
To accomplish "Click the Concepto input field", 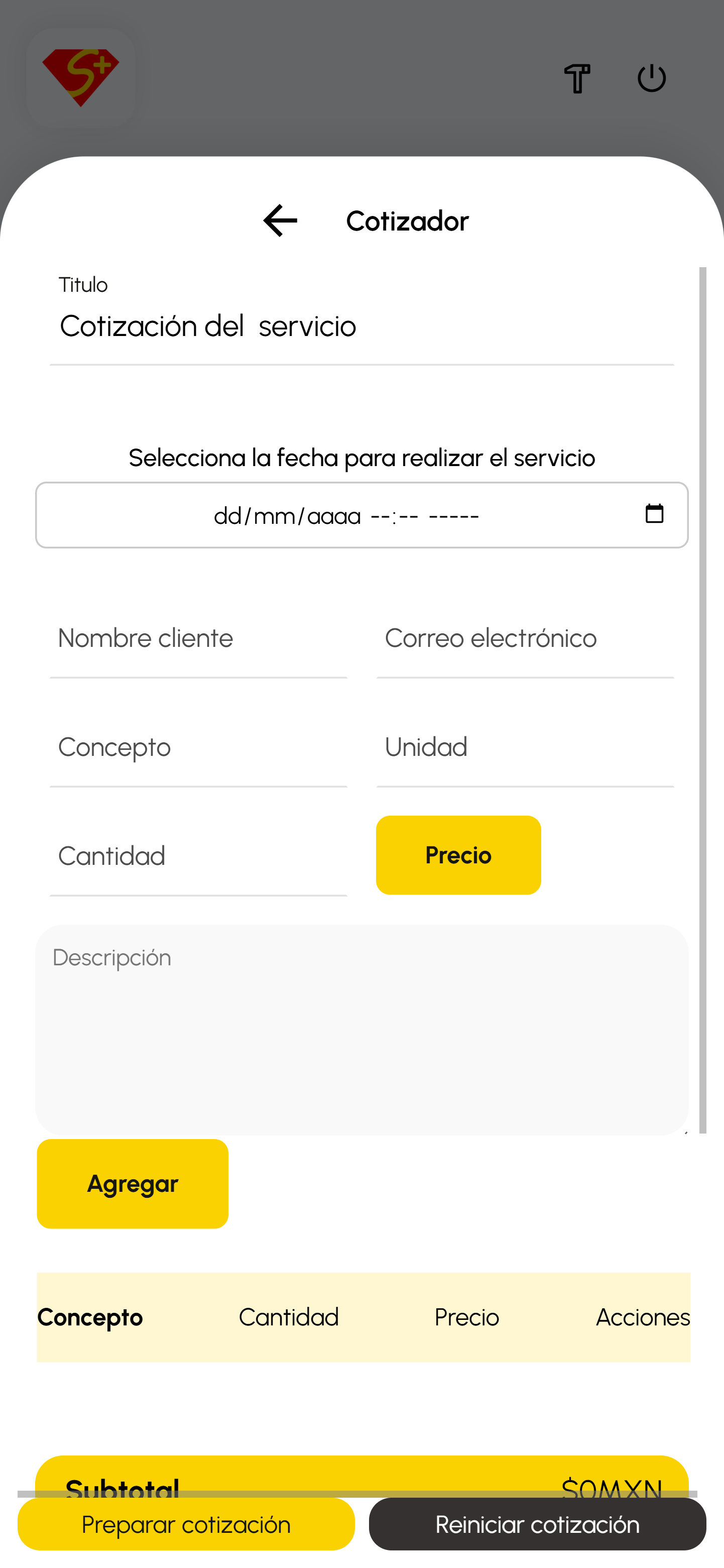I will 198,748.
